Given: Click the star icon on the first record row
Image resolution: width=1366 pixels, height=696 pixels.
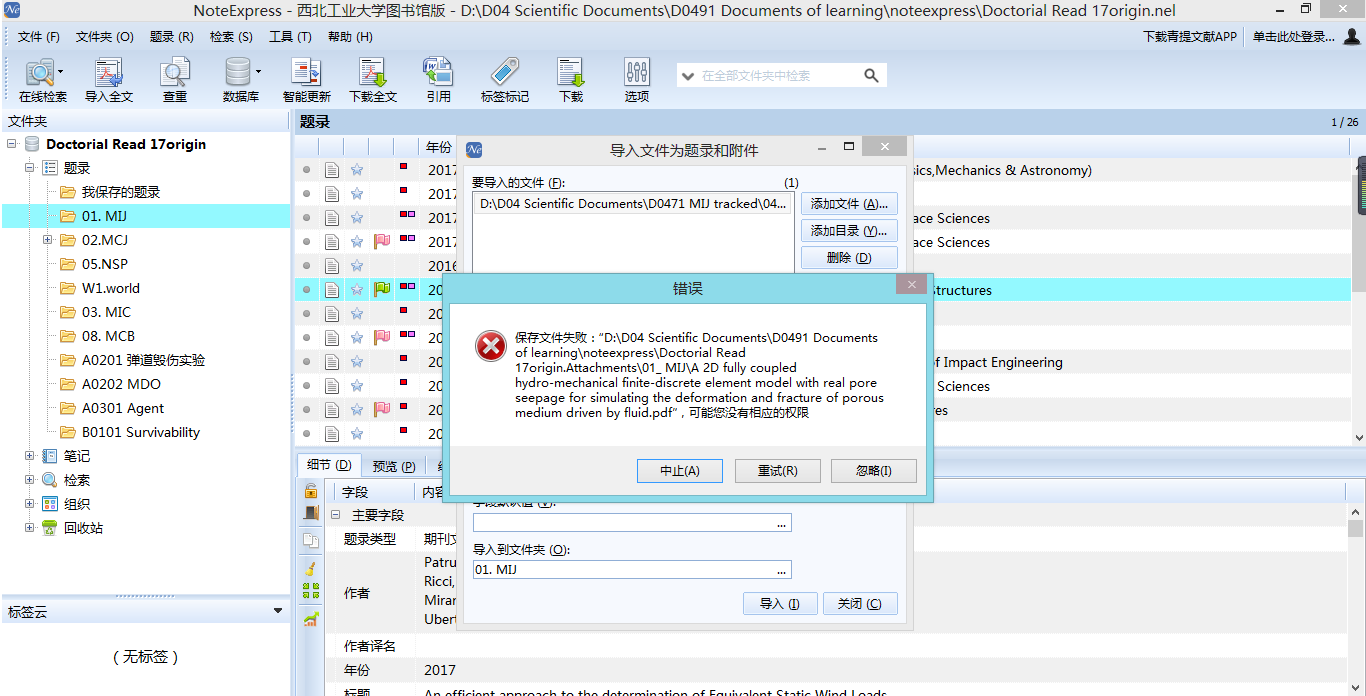Looking at the screenshot, I should click(357, 169).
